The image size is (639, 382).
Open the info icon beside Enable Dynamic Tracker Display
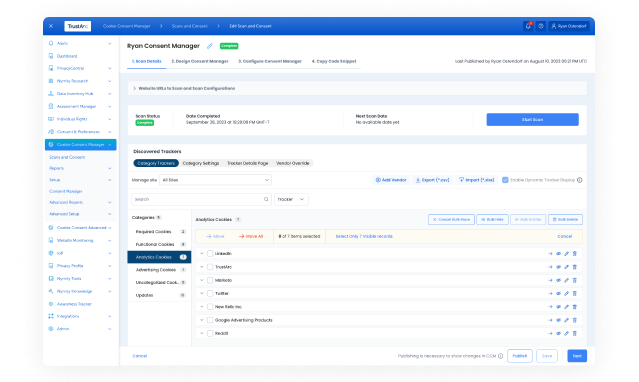coord(580,180)
